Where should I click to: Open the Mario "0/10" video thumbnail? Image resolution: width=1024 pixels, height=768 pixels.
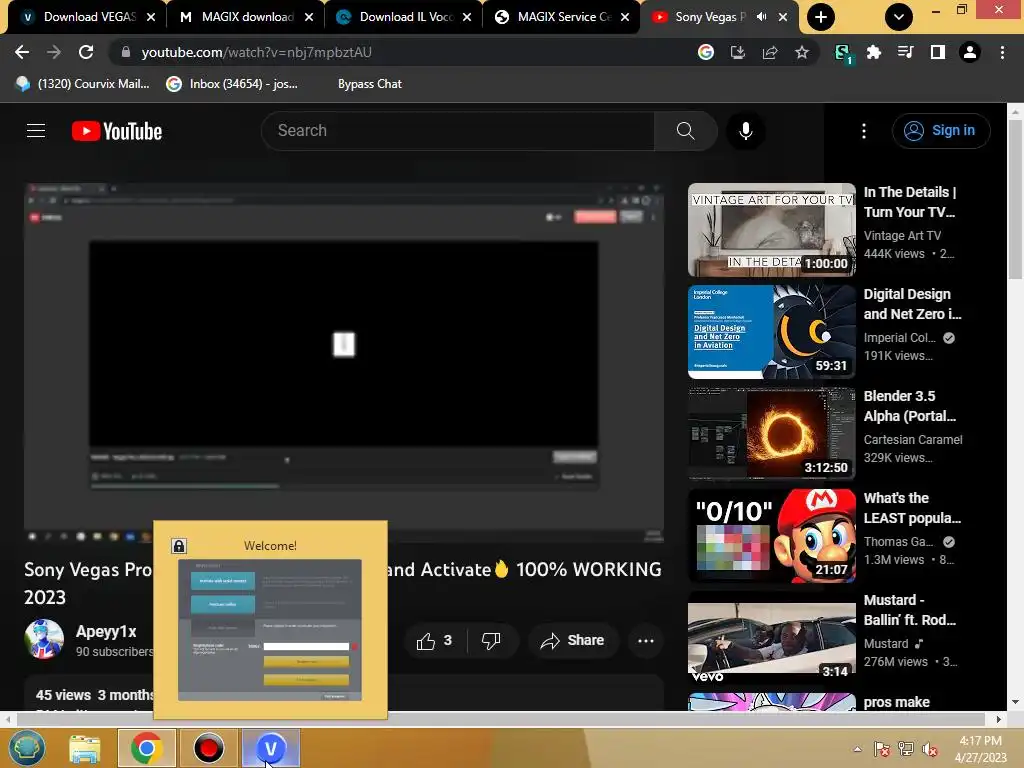click(772, 536)
